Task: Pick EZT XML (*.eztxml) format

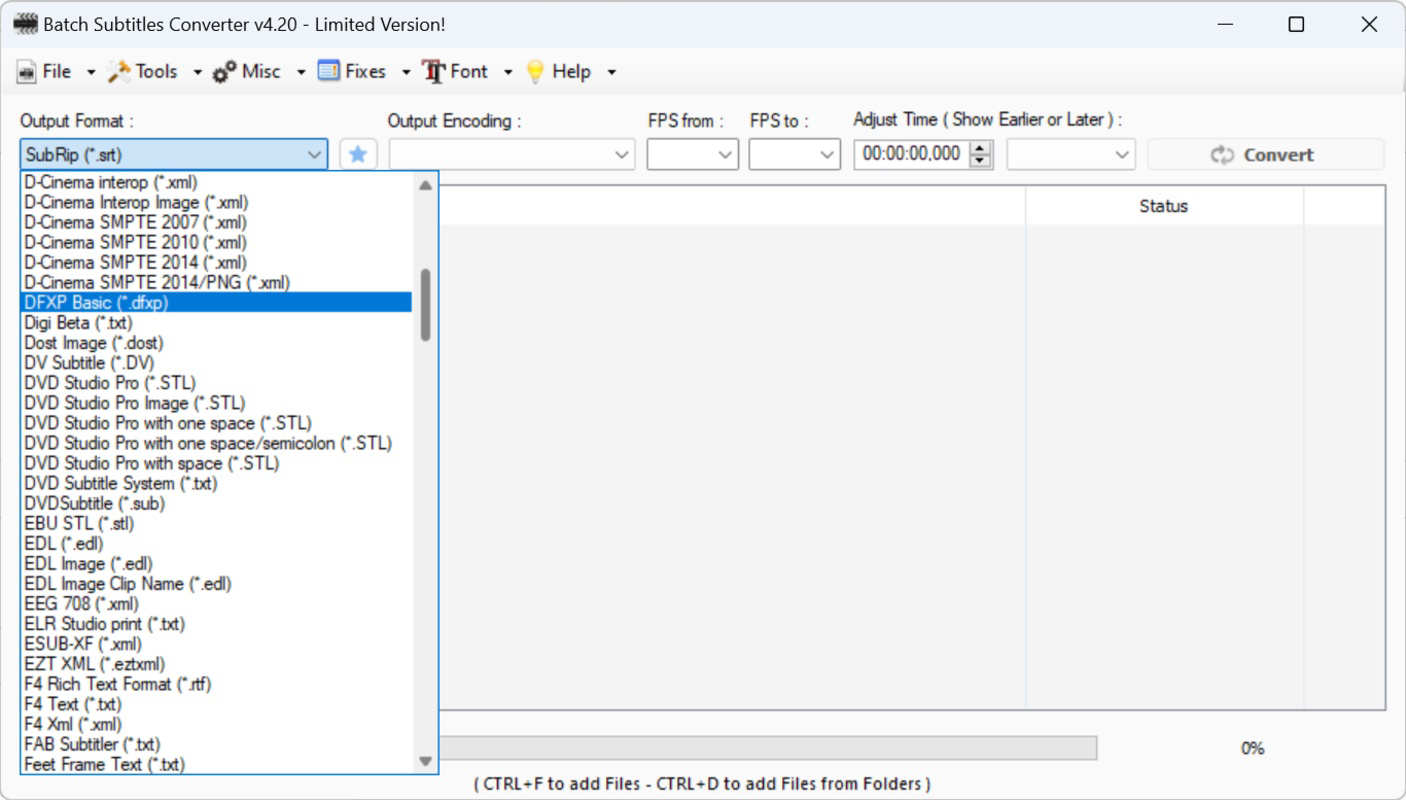Action: pos(216,664)
